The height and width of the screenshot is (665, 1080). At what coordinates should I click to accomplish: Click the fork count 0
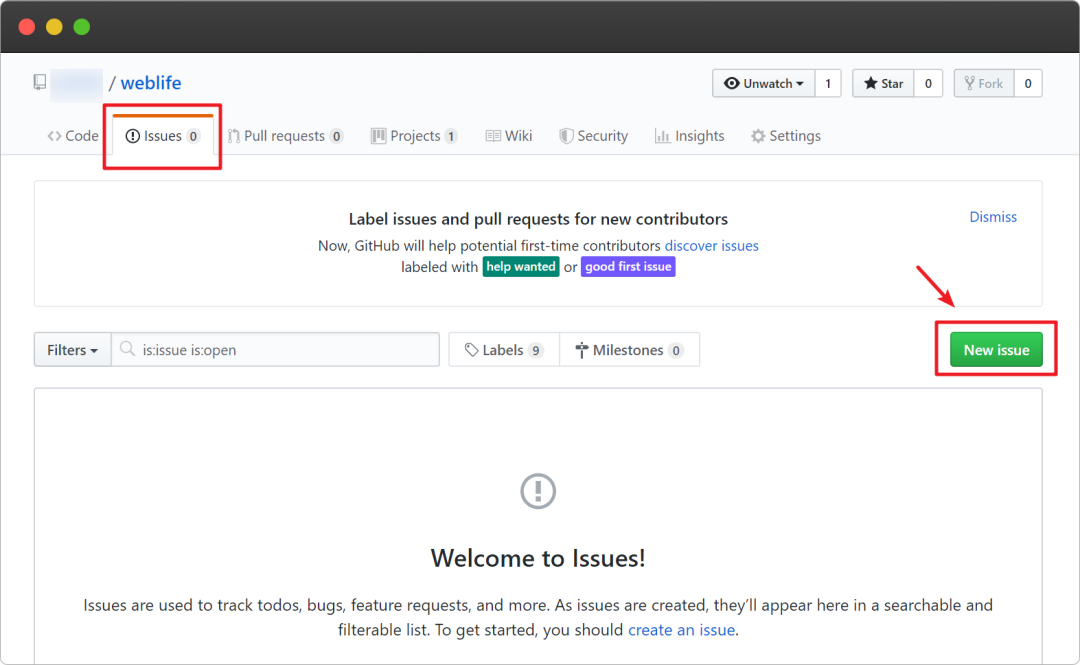tap(1028, 83)
